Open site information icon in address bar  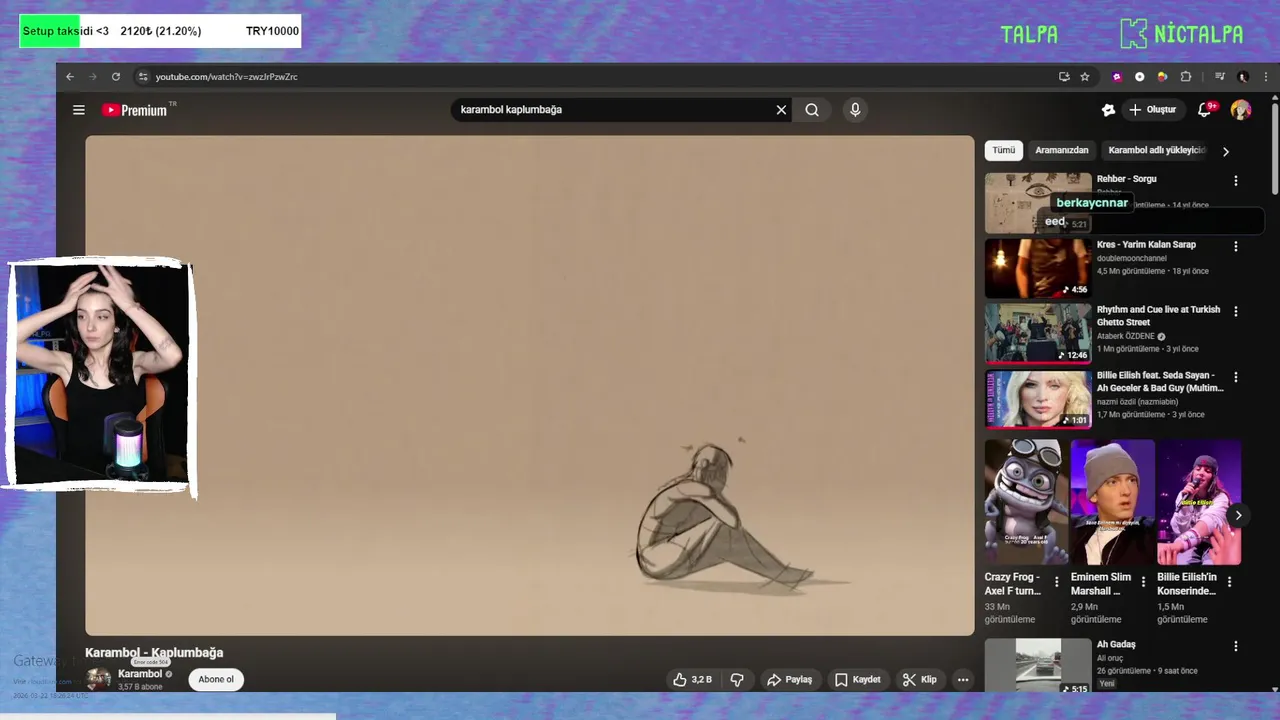(143, 77)
